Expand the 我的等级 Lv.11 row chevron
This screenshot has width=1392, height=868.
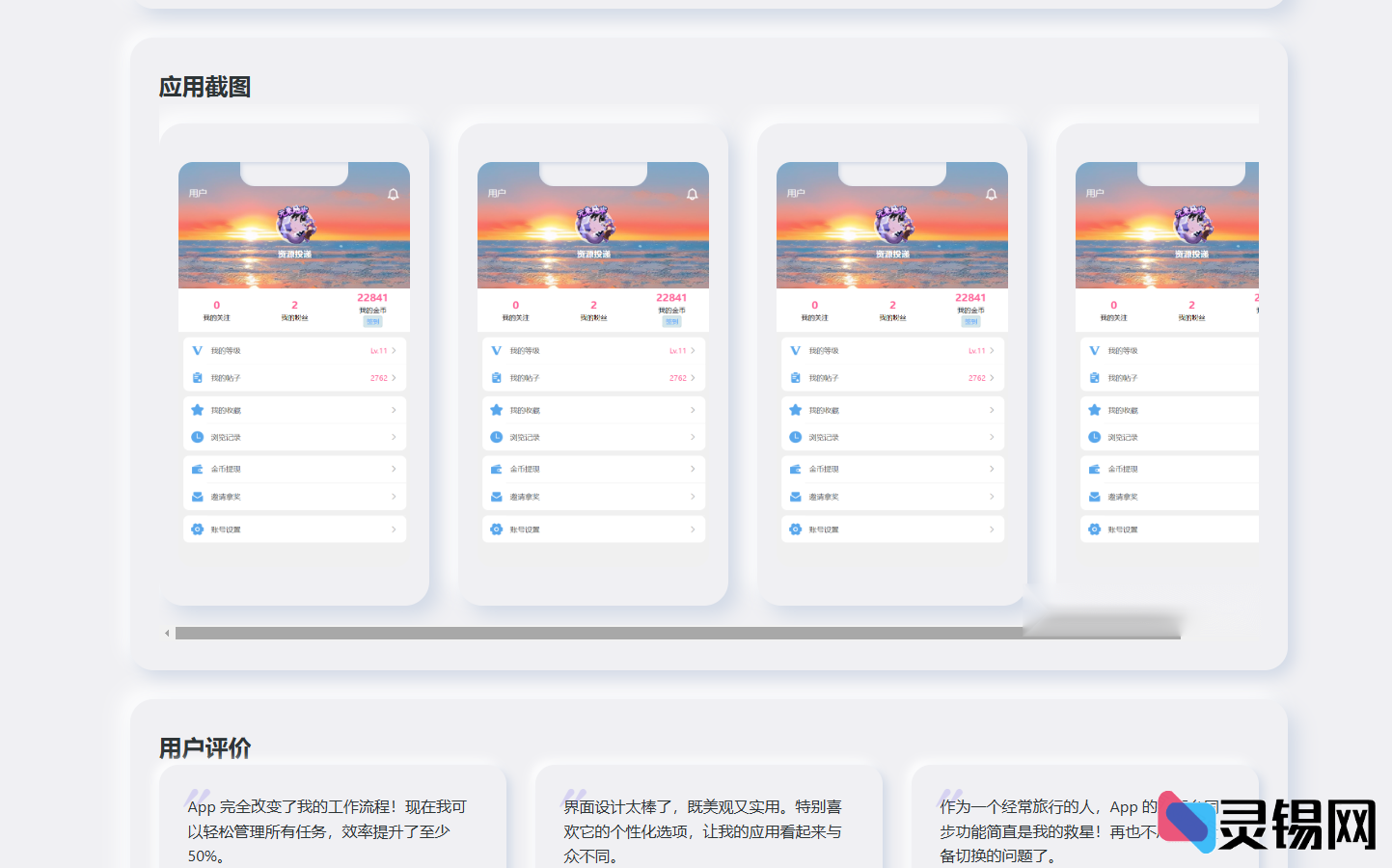395,350
